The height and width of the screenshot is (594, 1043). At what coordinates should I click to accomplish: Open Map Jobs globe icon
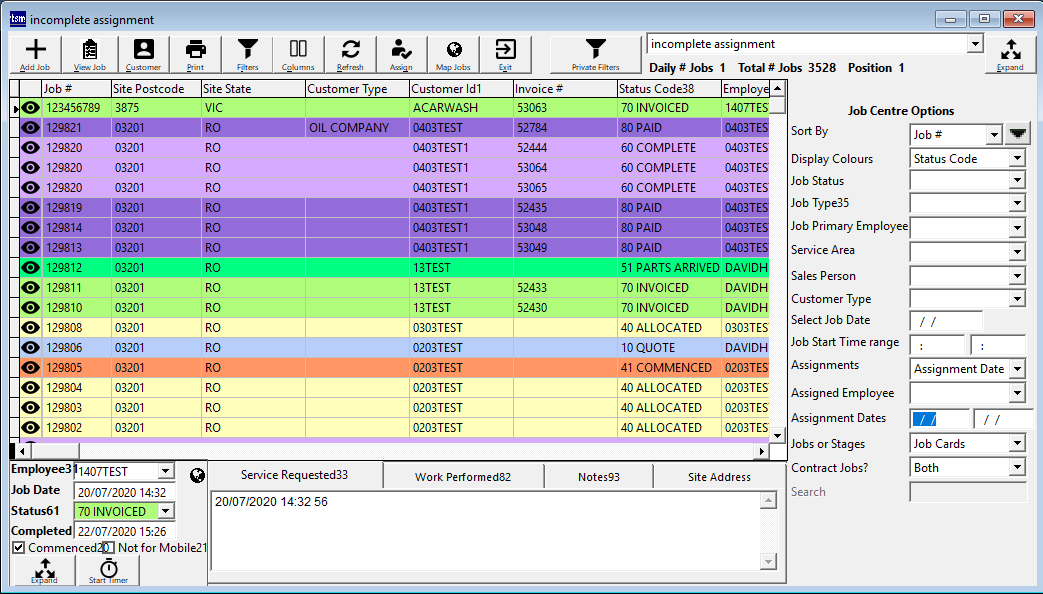(x=453, y=54)
